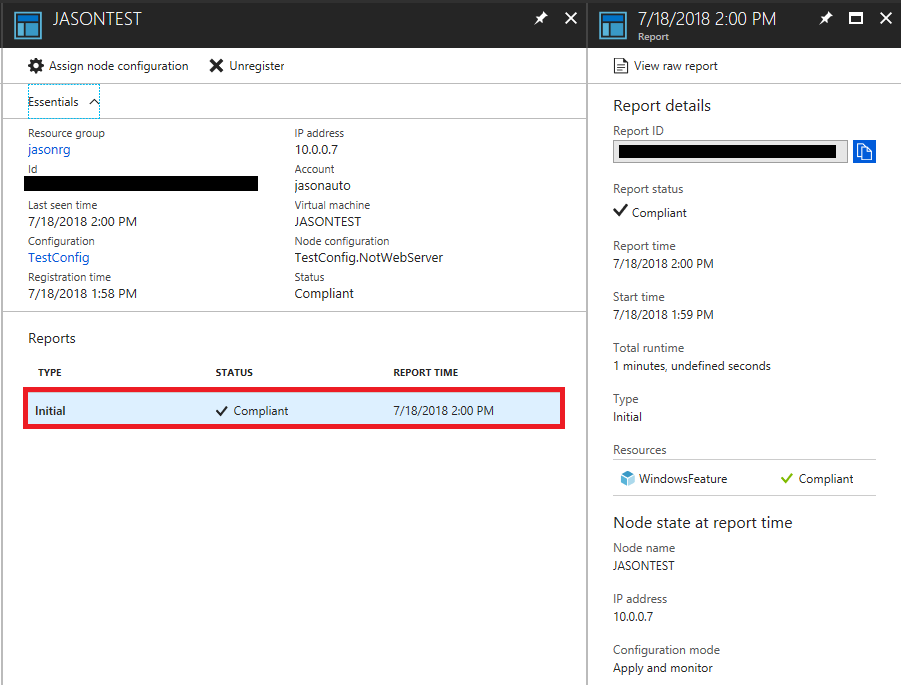This screenshot has width=901, height=685.
Task: Click the 7/18/2018 2:00 PM cell in Initial row
Action: coord(444,411)
